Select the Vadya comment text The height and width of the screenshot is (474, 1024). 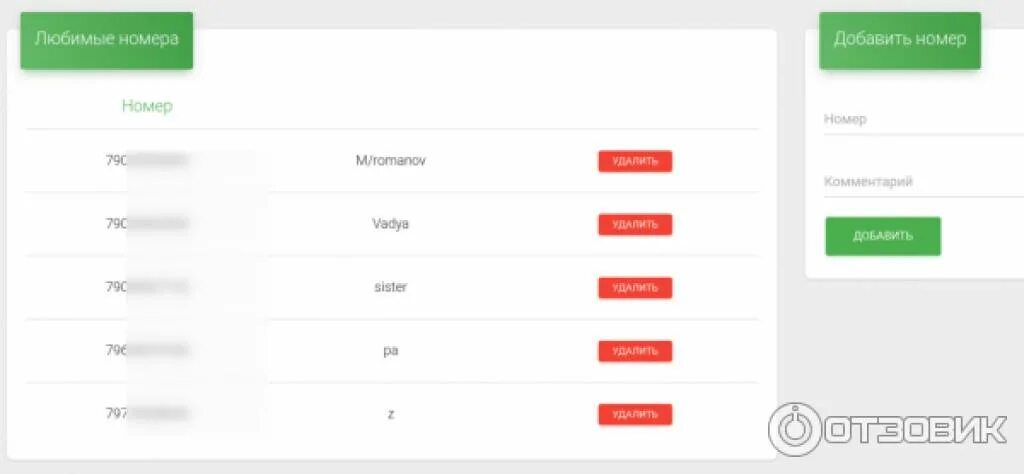(391, 224)
